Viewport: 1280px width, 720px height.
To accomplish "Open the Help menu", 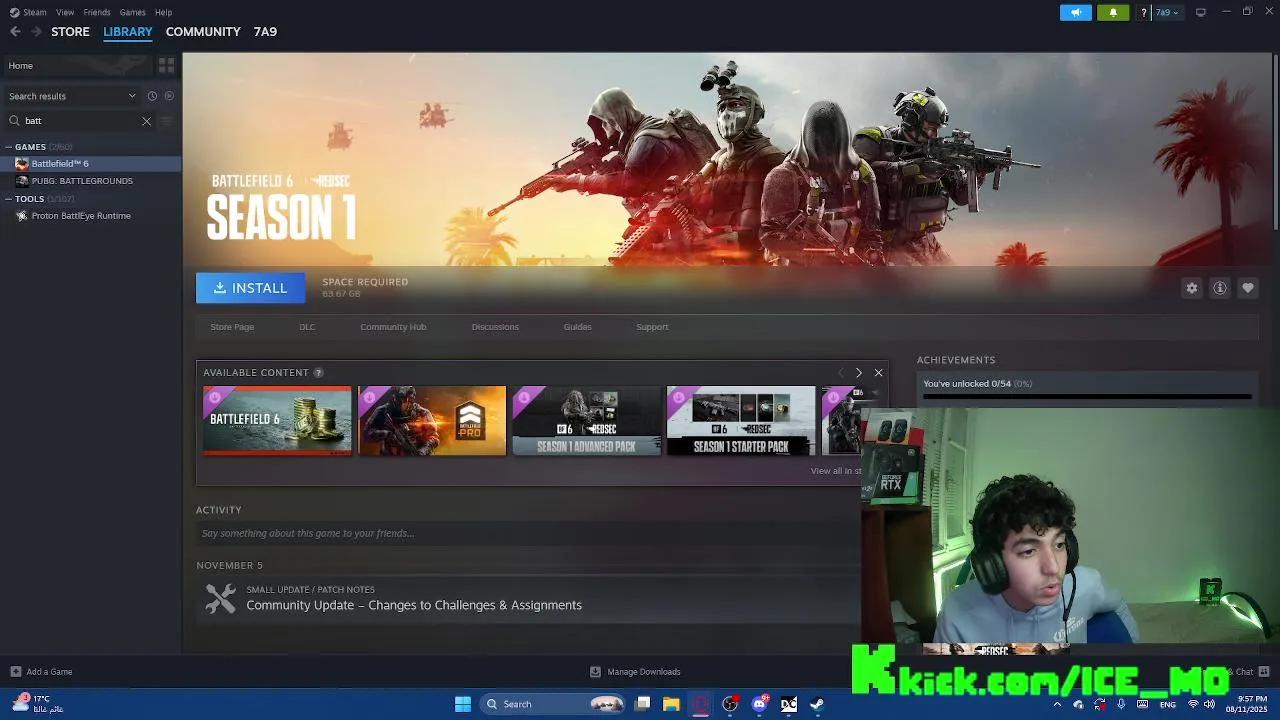I will [x=163, y=12].
